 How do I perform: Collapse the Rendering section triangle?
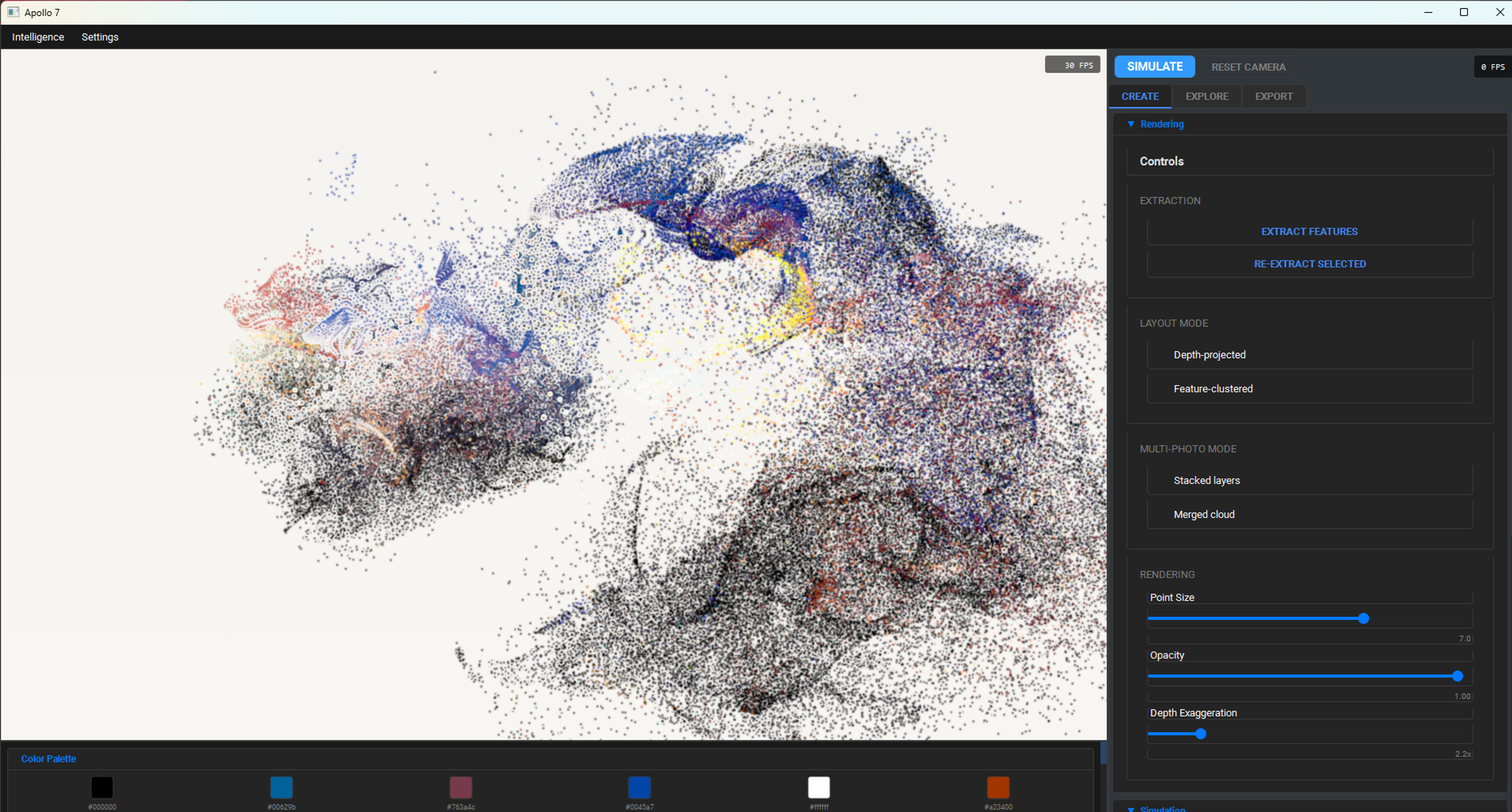[1130, 124]
